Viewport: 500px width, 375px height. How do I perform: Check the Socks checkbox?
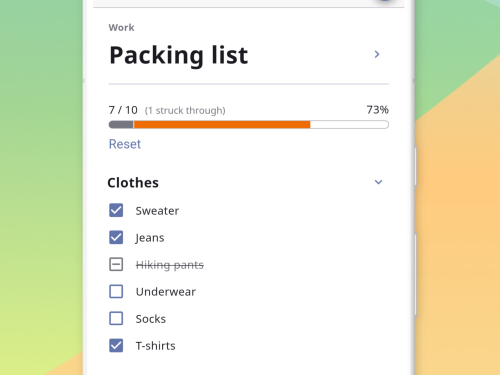click(116, 318)
